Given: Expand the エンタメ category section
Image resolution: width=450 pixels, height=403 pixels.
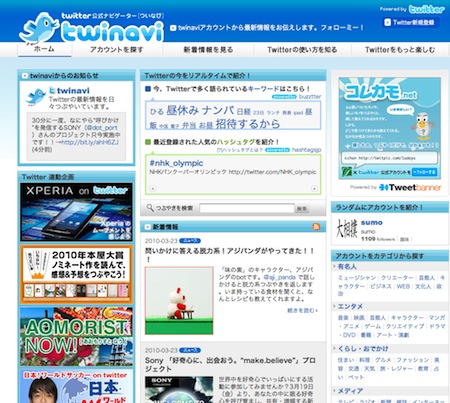Looking at the screenshot, I should pyautogui.click(x=350, y=306).
